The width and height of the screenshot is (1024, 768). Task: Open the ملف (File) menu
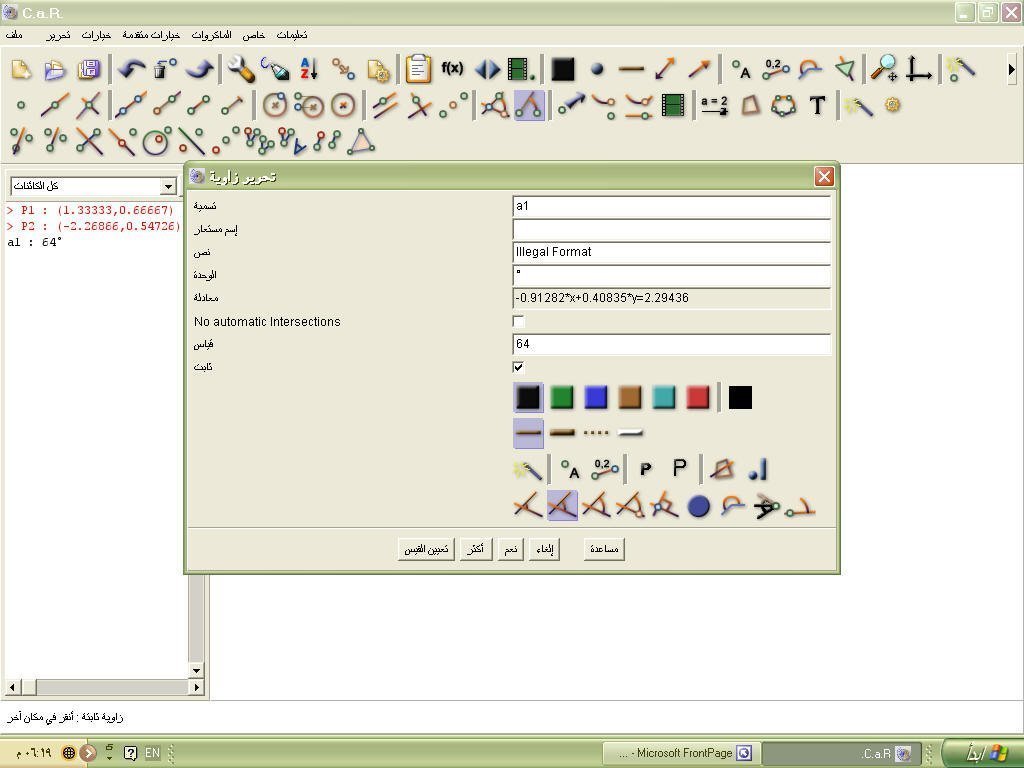[14, 35]
